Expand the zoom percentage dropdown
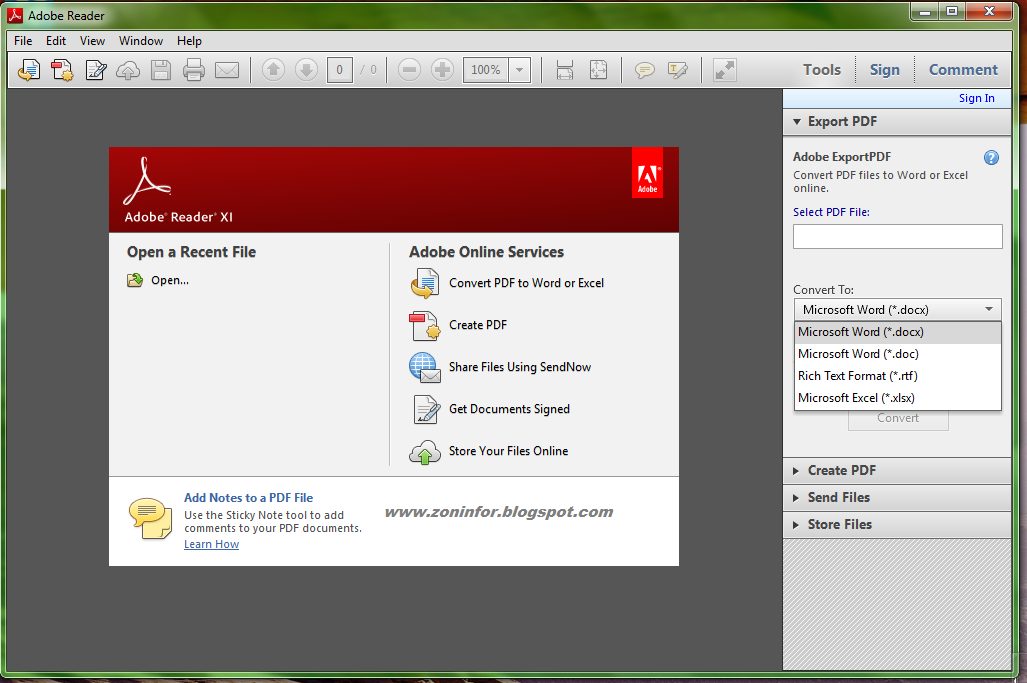 [519, 70]
